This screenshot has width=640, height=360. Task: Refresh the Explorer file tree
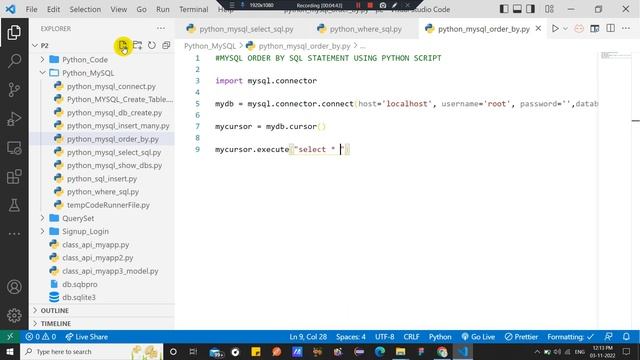click(x=152, y=45)
